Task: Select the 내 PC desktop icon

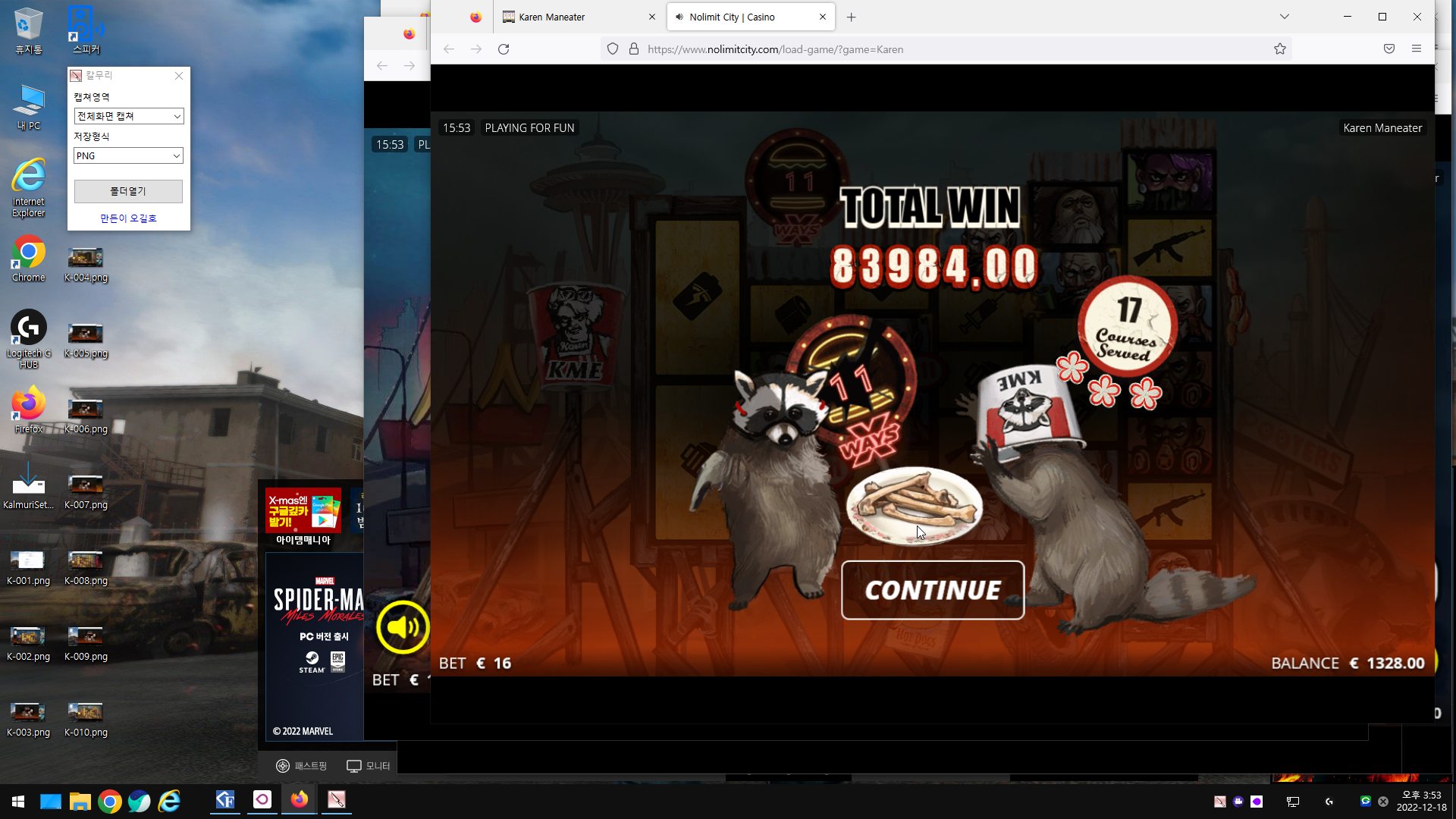Action: click(x=28, y=107)
